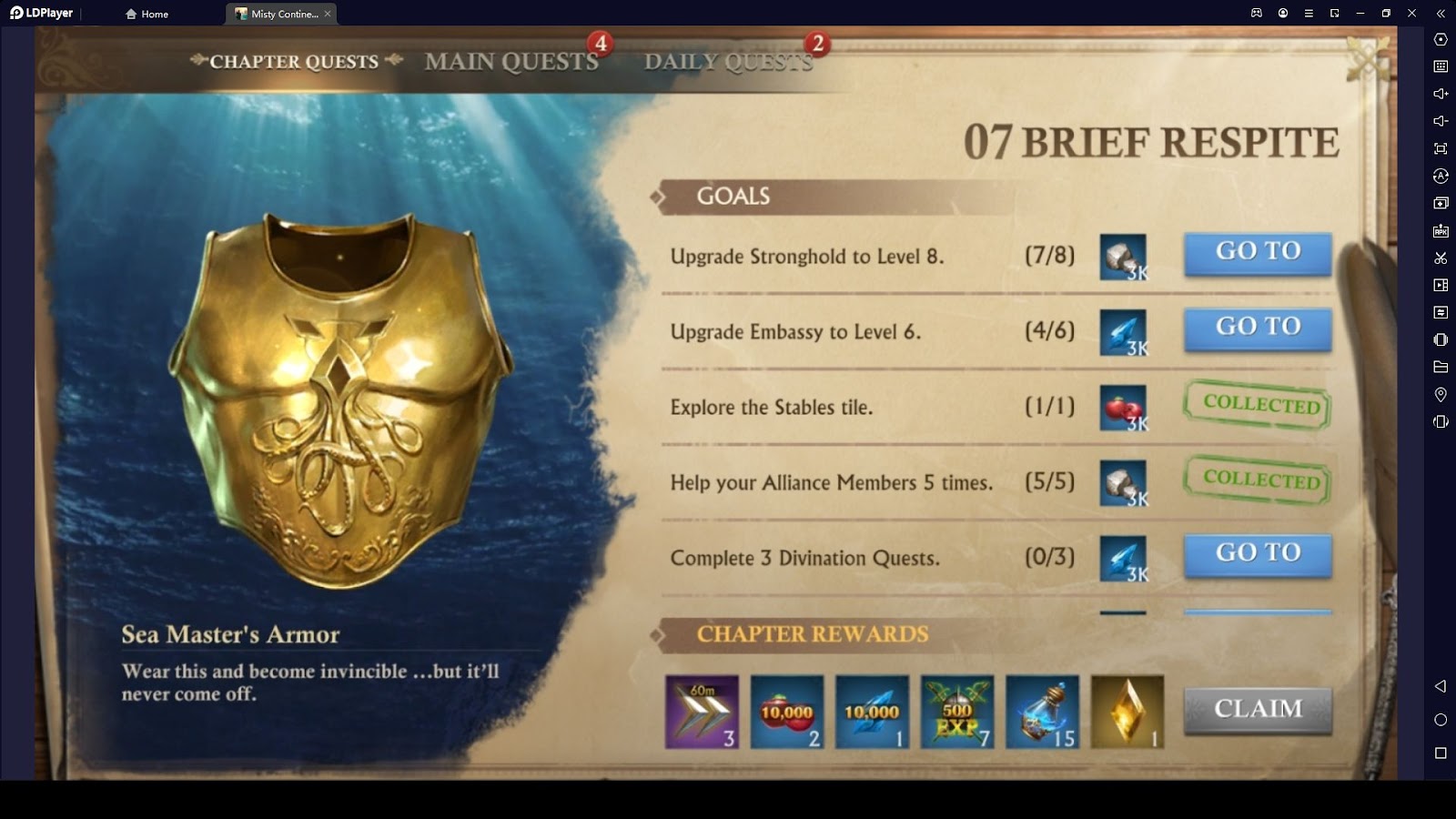Open the LDPlayer Home tab
The width and height of the screenshot is (1456, 819).
point(147,14)
